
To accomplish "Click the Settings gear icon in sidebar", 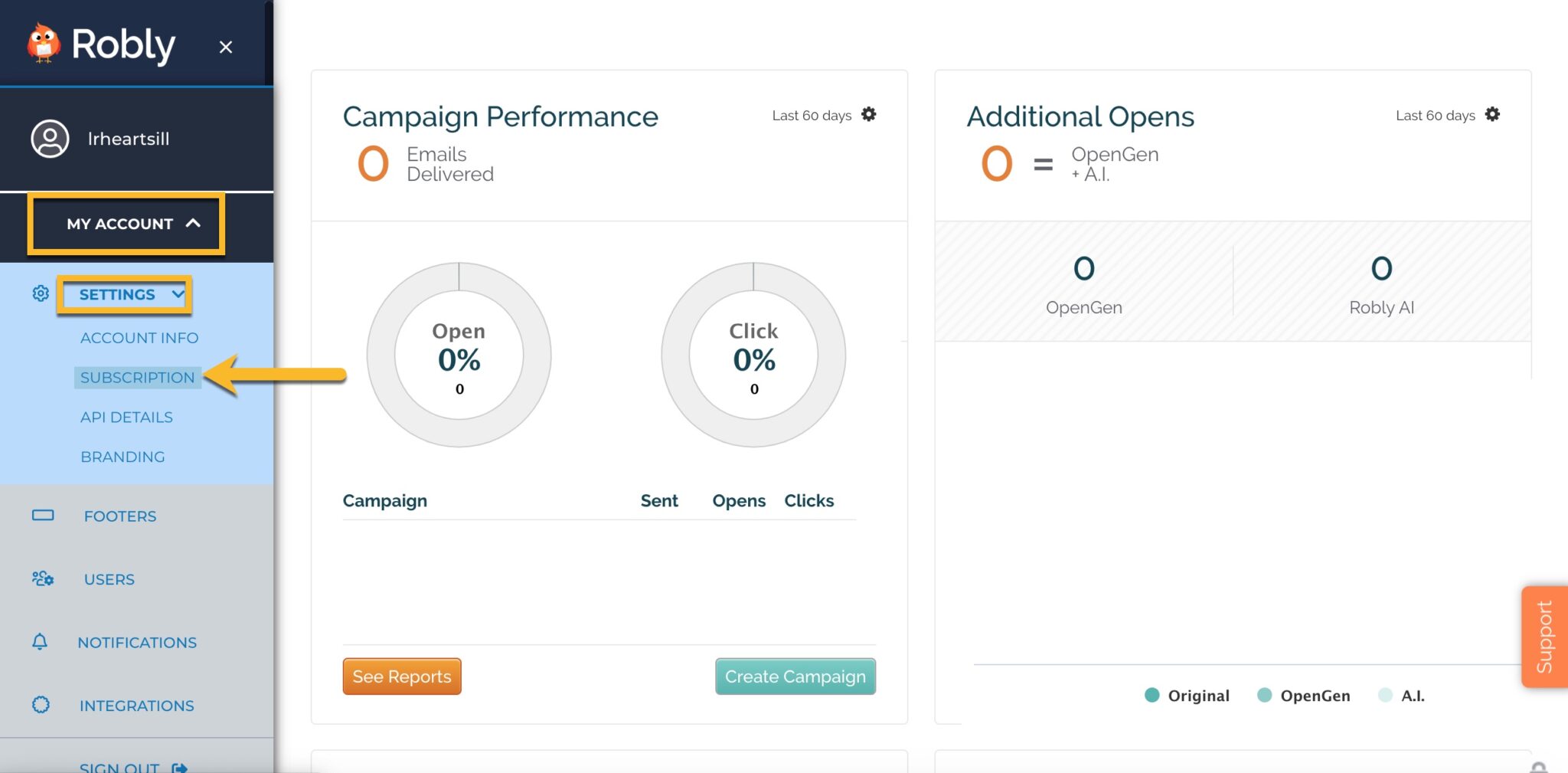I will pos(41,293).
